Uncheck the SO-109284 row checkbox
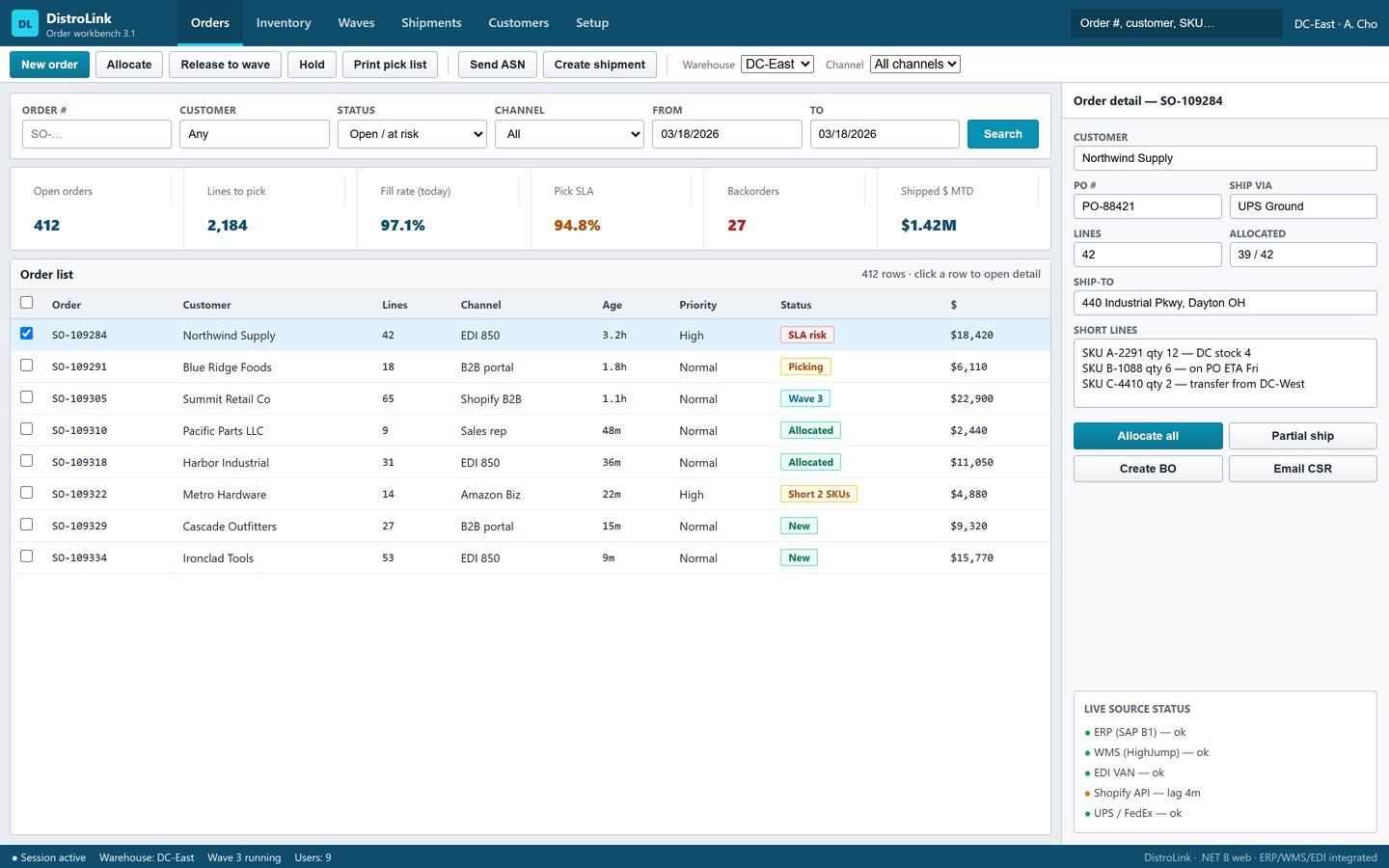The width and height of the screenshot is (1389, 868). point(26,334)
